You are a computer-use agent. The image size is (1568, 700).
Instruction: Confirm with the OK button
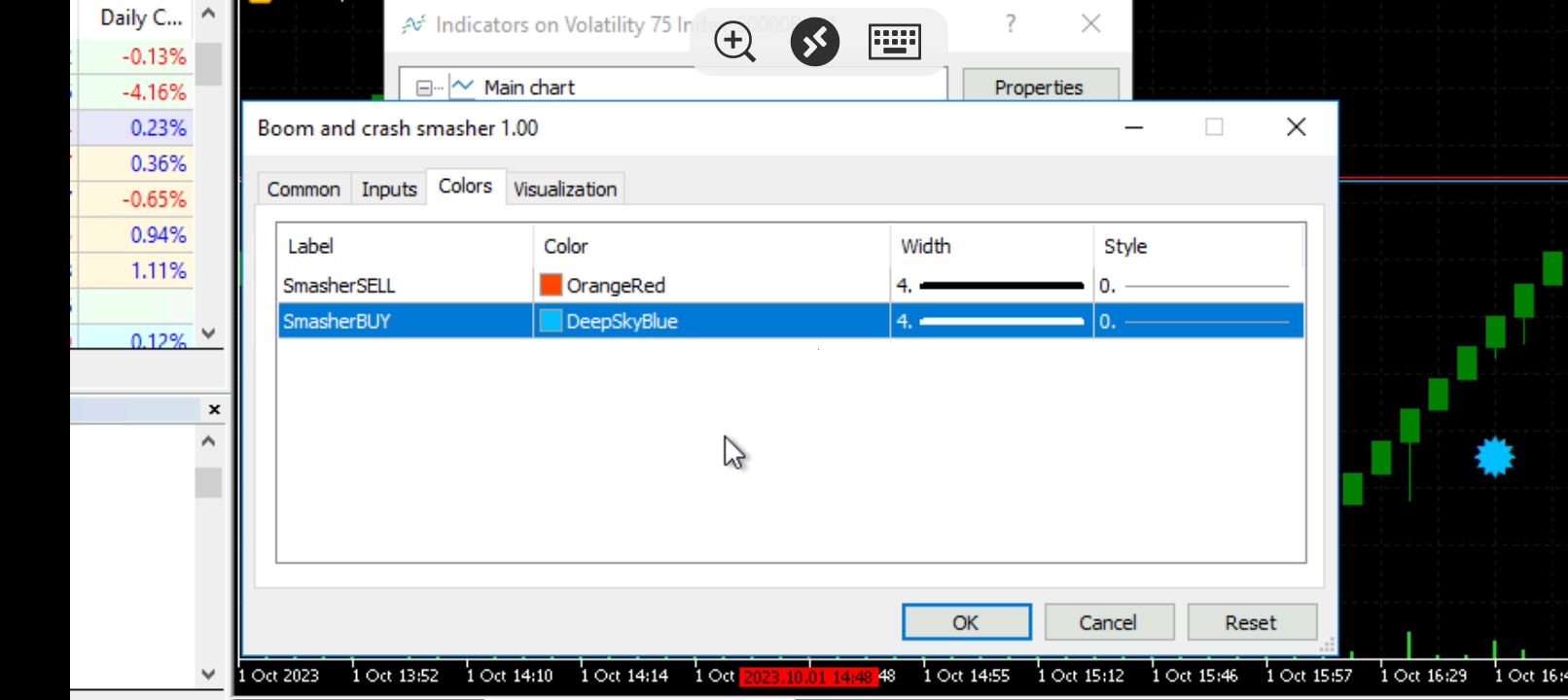pos(966,622)
